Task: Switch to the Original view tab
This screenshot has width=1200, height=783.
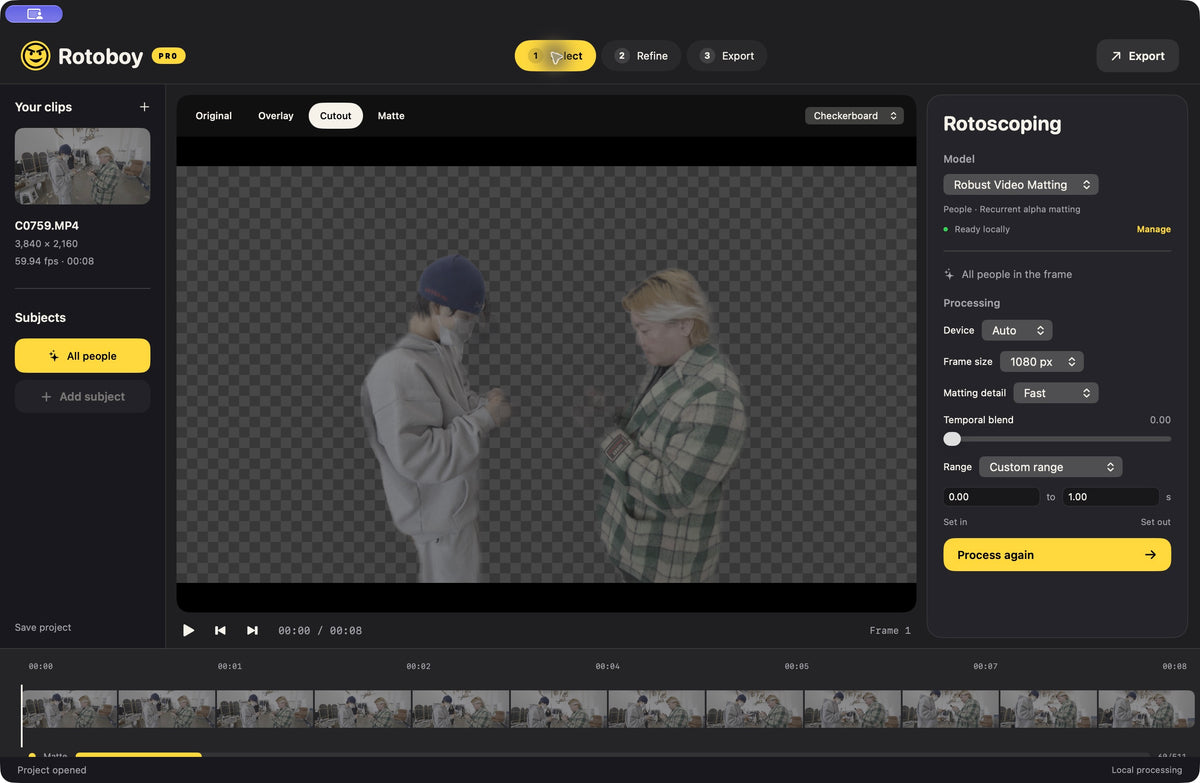Action: coord(214,116)
